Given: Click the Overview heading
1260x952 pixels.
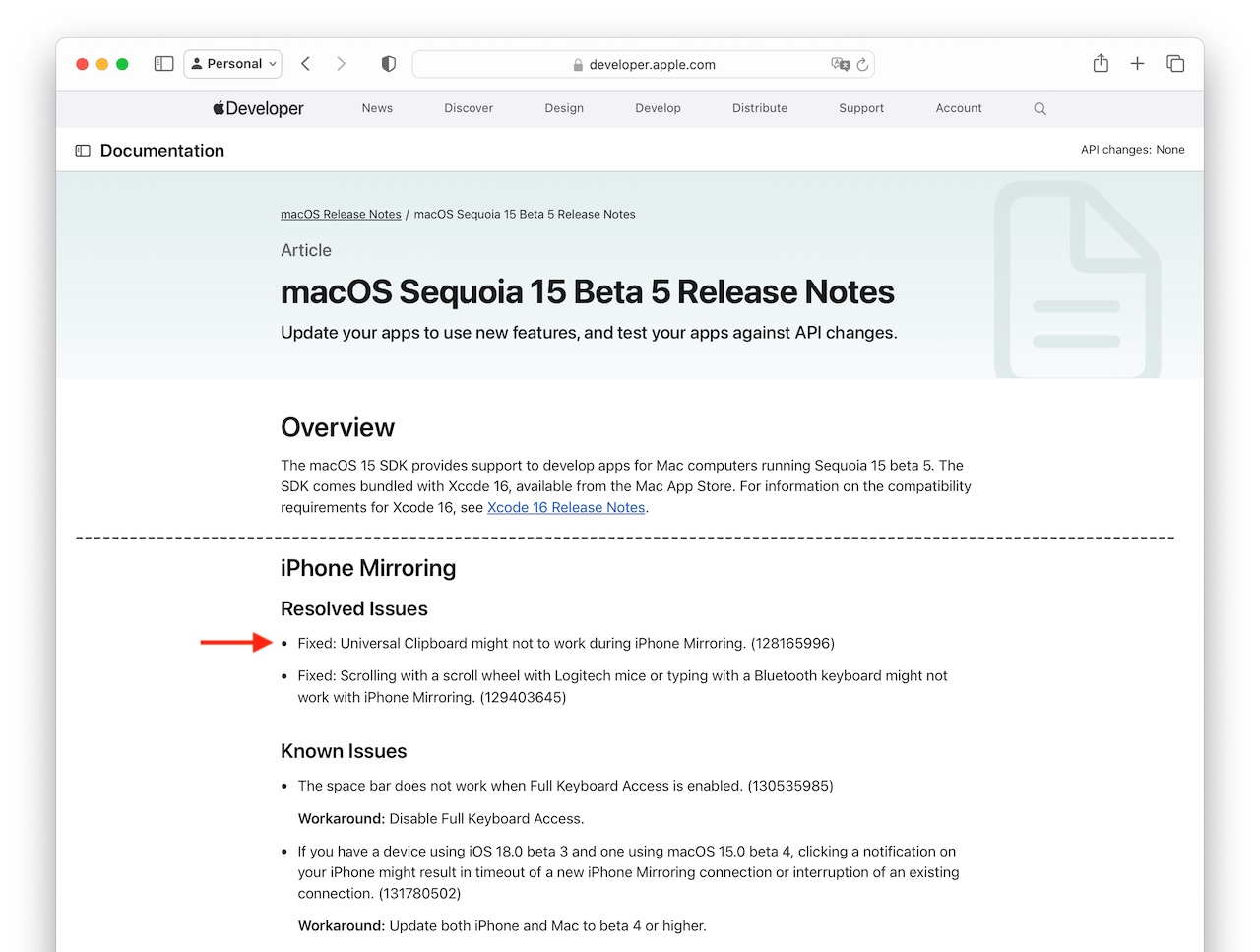Looking at the screenshot, I should pos(338,427).
